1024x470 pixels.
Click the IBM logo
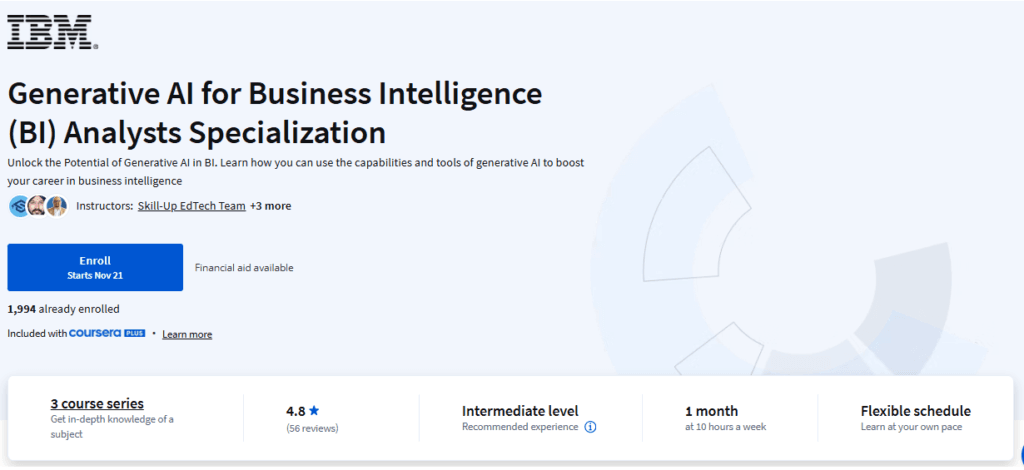click(52, 32)
